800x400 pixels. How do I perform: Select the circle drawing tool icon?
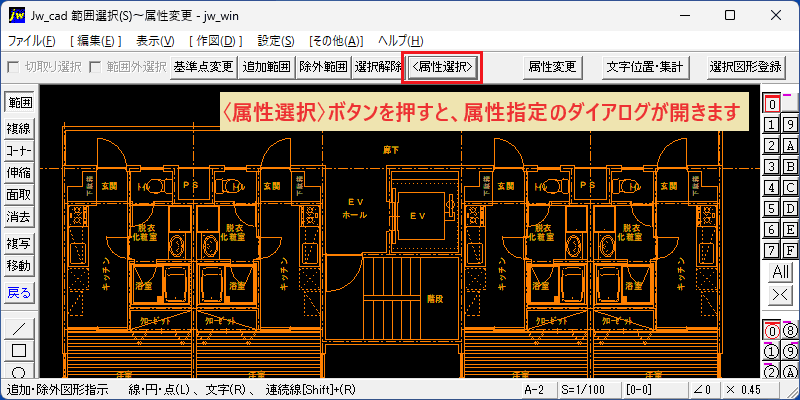(x=19, y=371)
